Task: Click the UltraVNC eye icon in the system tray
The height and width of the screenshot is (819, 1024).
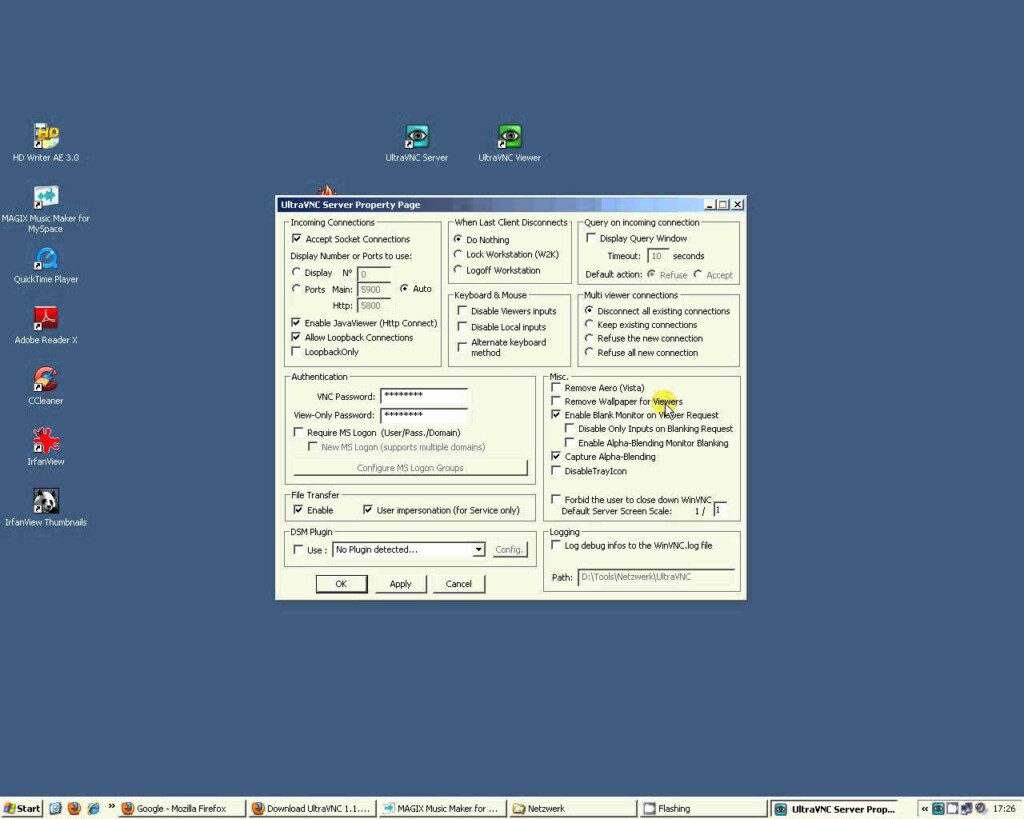Action: (938, 809)
